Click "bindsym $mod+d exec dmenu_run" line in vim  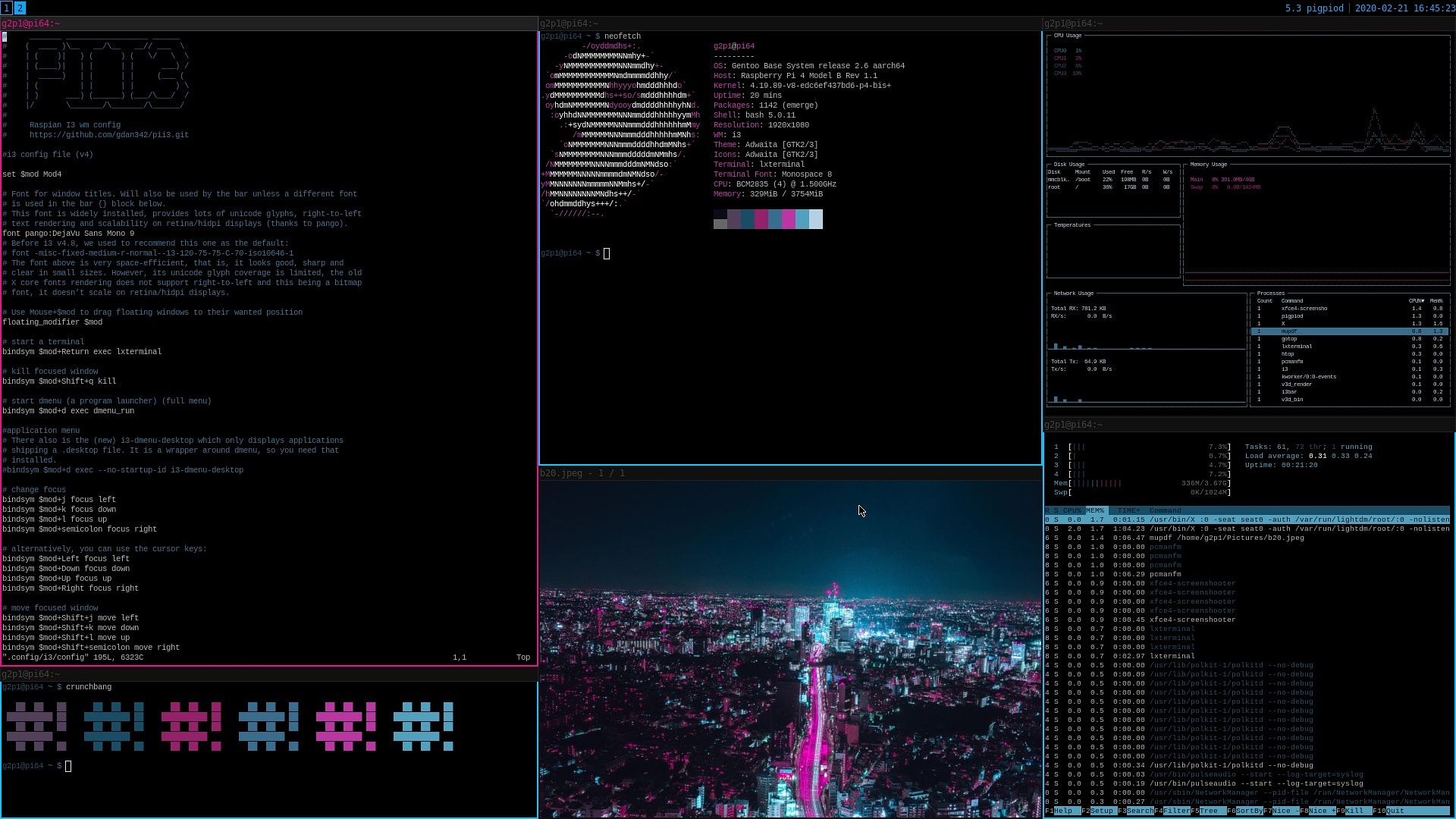tap(68, 411)
